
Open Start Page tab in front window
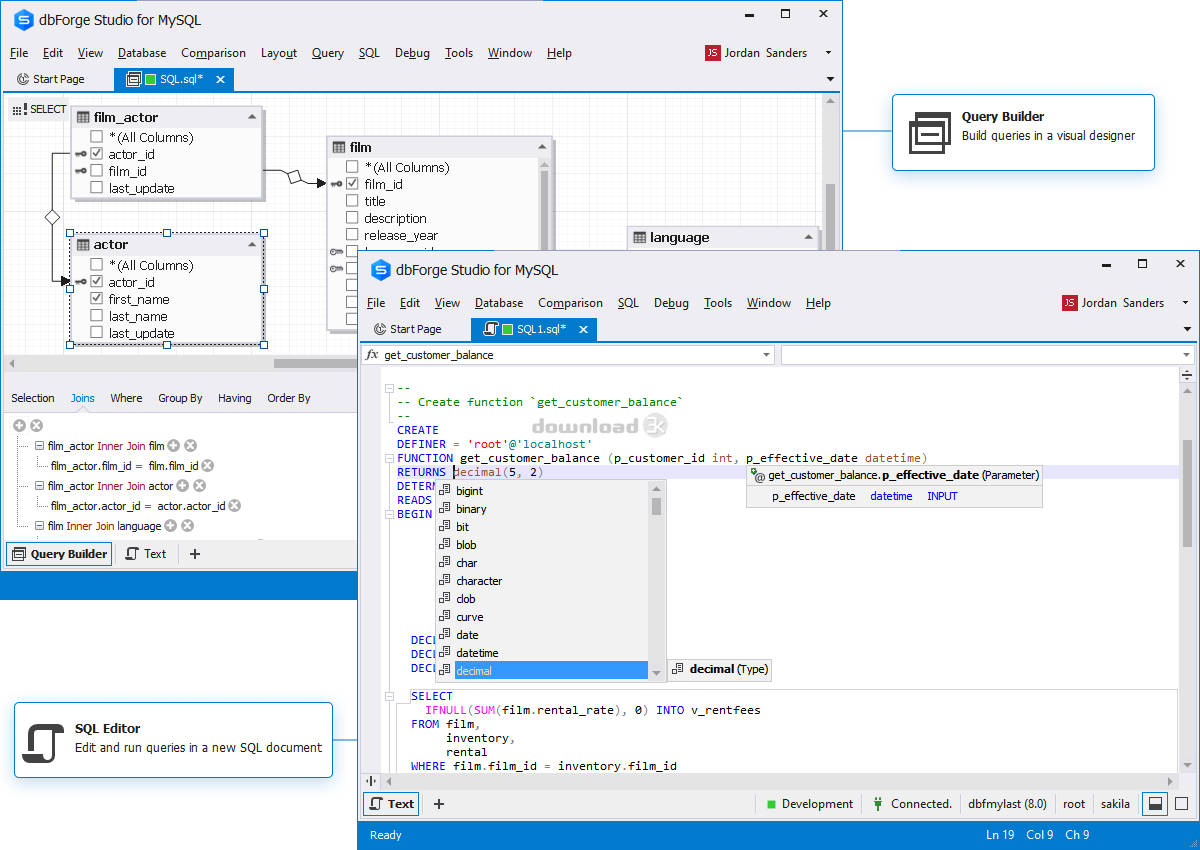pos(407,329)
